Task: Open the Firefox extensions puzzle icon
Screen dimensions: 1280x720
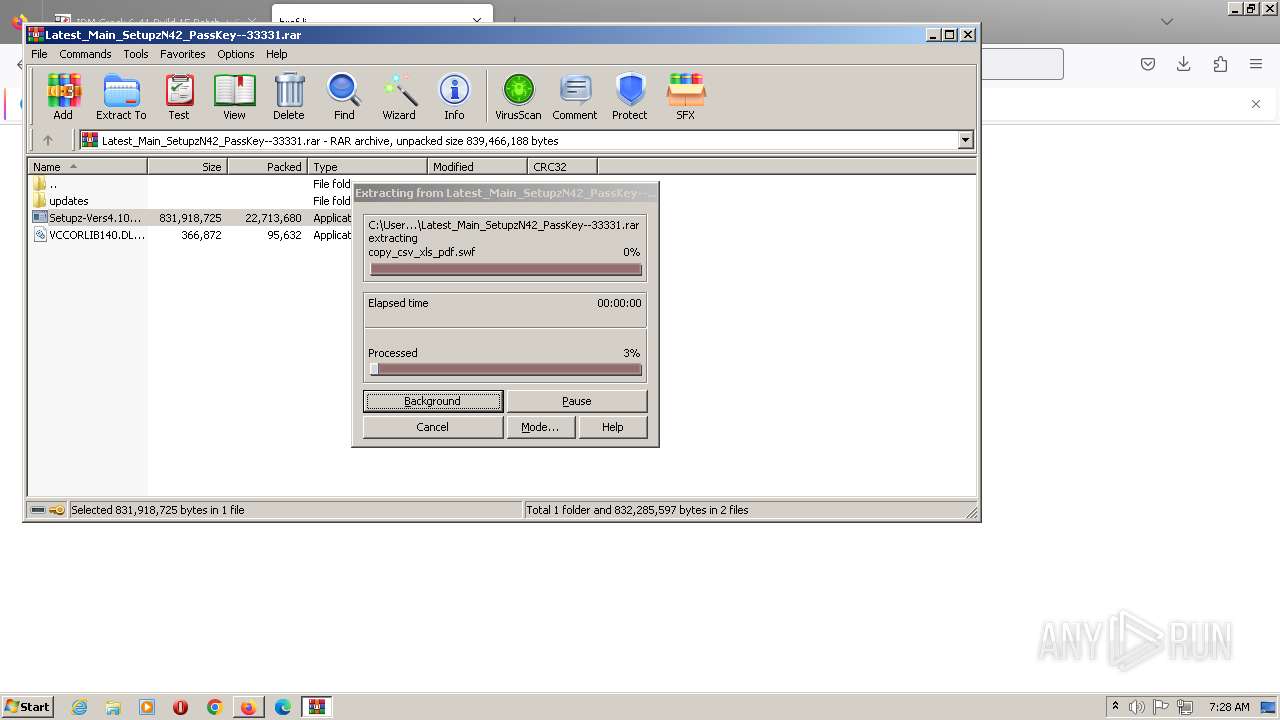Action: click(1220, 64)
